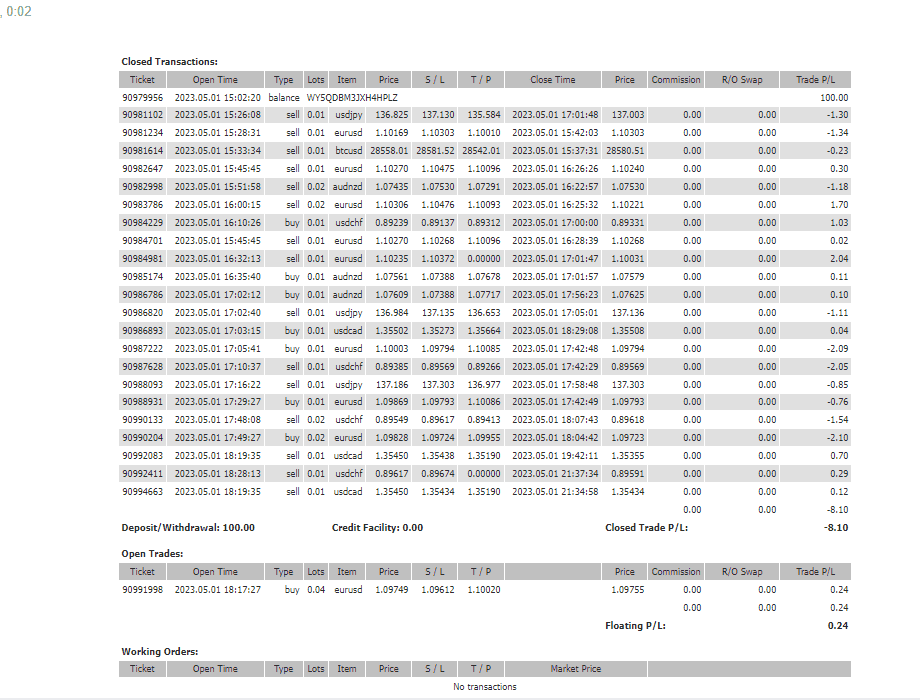Image resolution: width=920 pixels, height=700 pixels.
Task: Select ticket 90992411
Action: pos(143,474)
